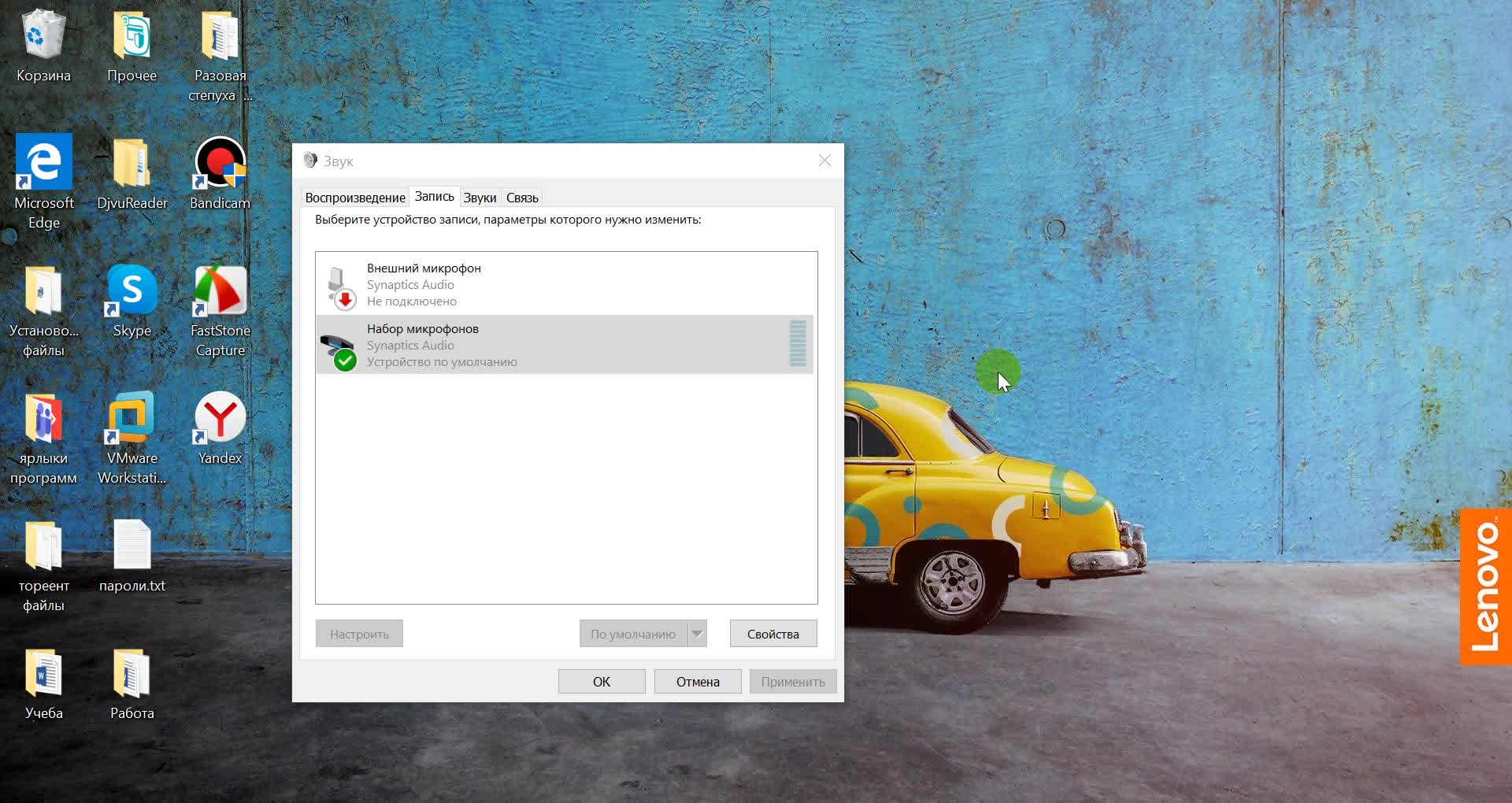Select the торрент файлы folder
Image resolution: width=1512 pixels, height=803 pixels.
click(43, 546)
